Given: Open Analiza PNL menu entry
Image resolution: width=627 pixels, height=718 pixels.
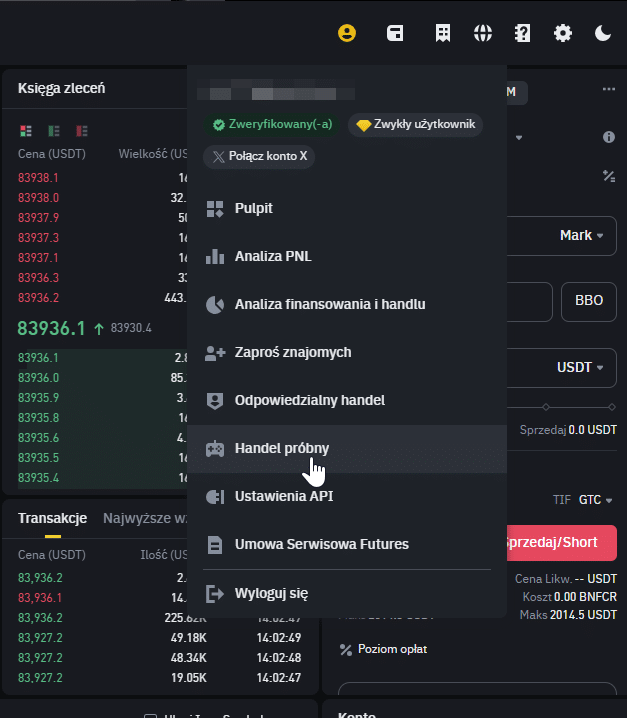Looking at the screenshot, I should (x=347, y=256).
